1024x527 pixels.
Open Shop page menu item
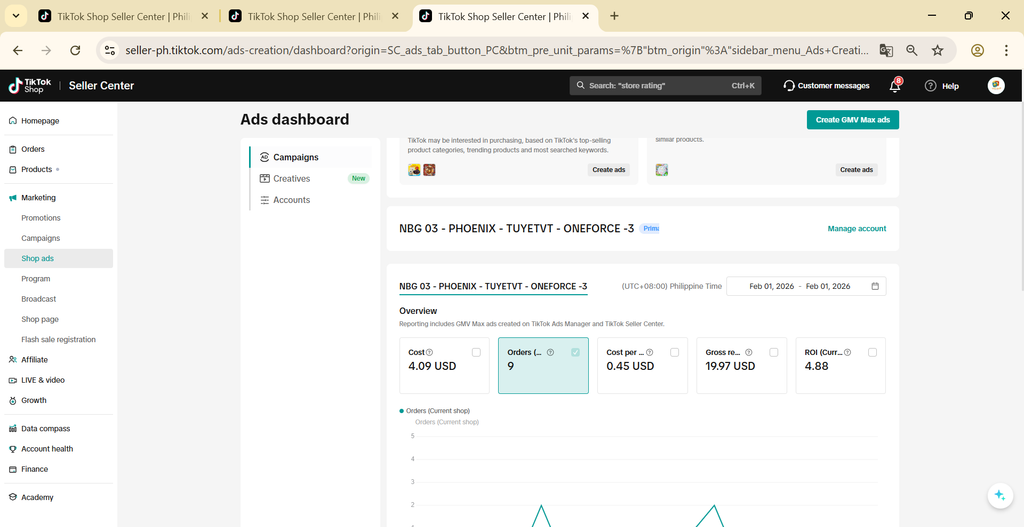tap(40, 319)
